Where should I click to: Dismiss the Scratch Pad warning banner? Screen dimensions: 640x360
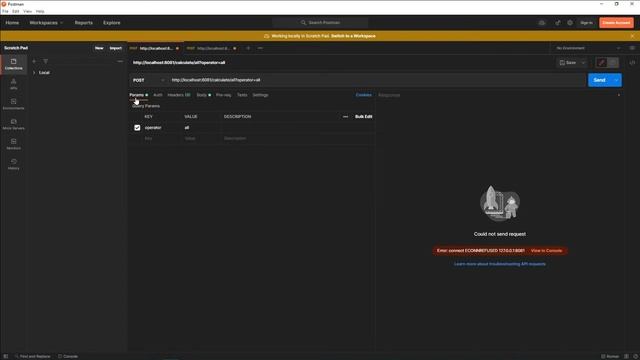tap(632, 36)
